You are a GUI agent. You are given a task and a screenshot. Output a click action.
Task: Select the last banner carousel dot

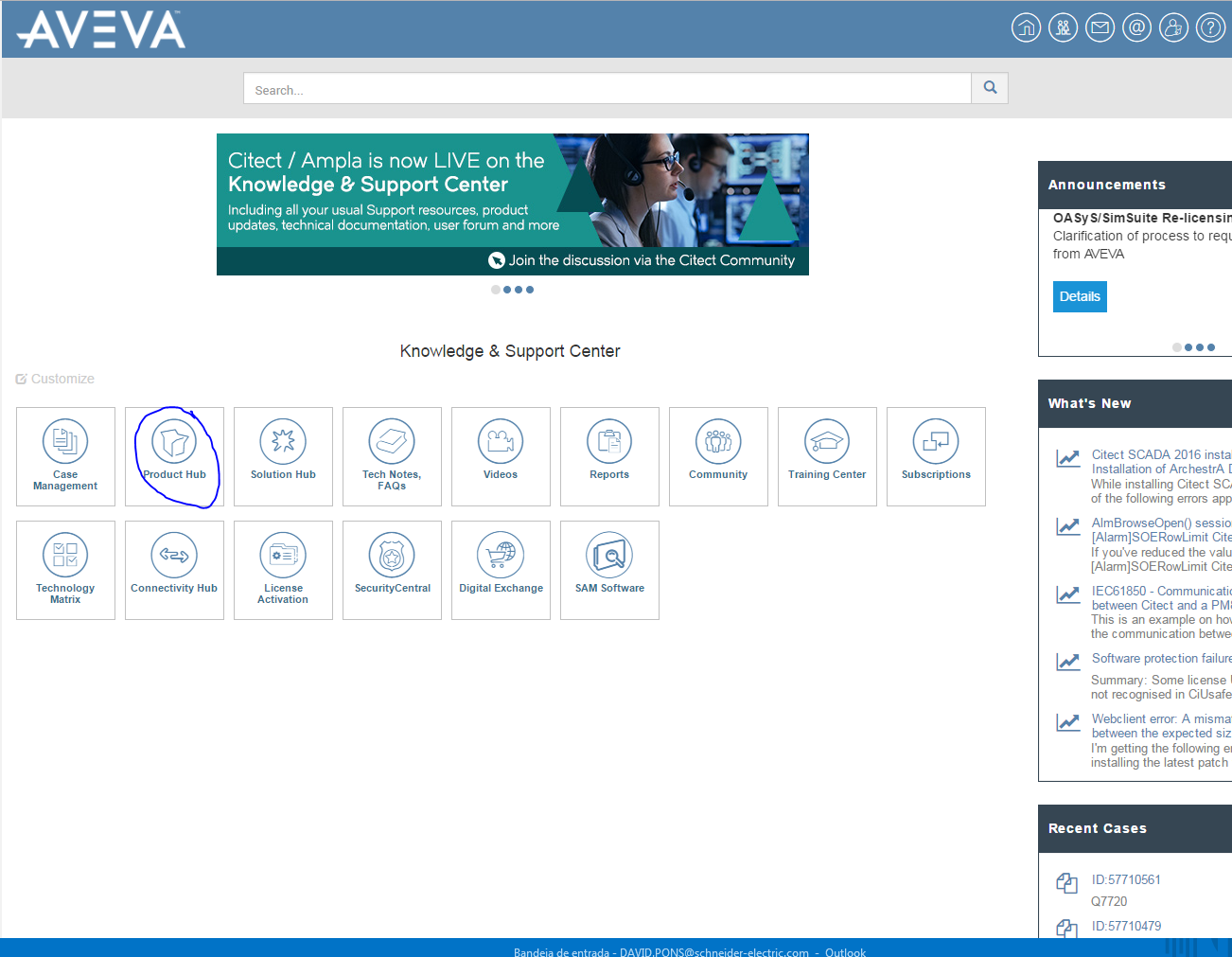[x=530, y=290]
